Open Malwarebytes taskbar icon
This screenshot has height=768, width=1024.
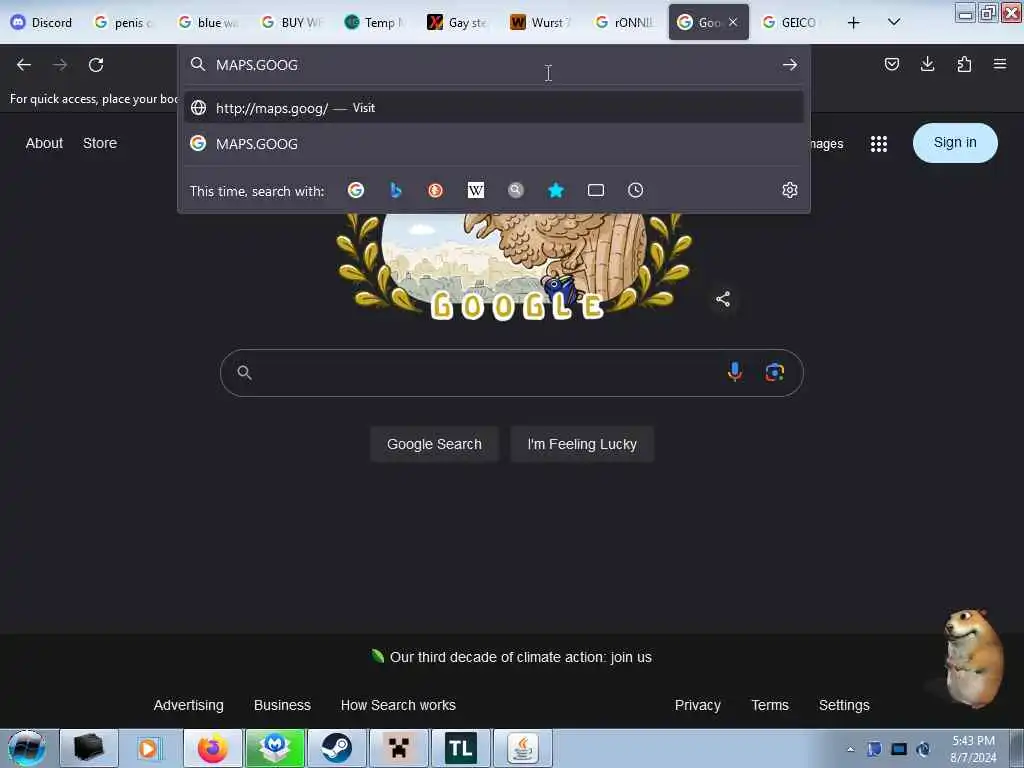click(275, 748)
